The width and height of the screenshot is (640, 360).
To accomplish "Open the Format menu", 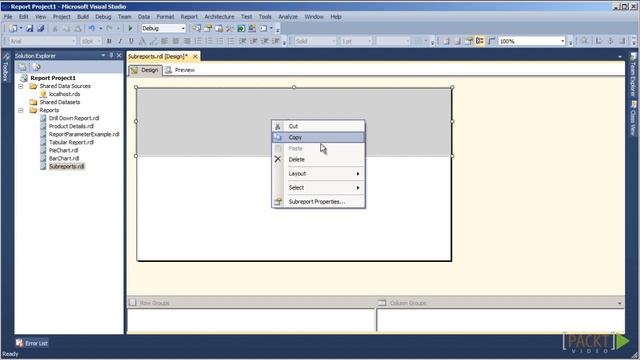I will 165,17.
